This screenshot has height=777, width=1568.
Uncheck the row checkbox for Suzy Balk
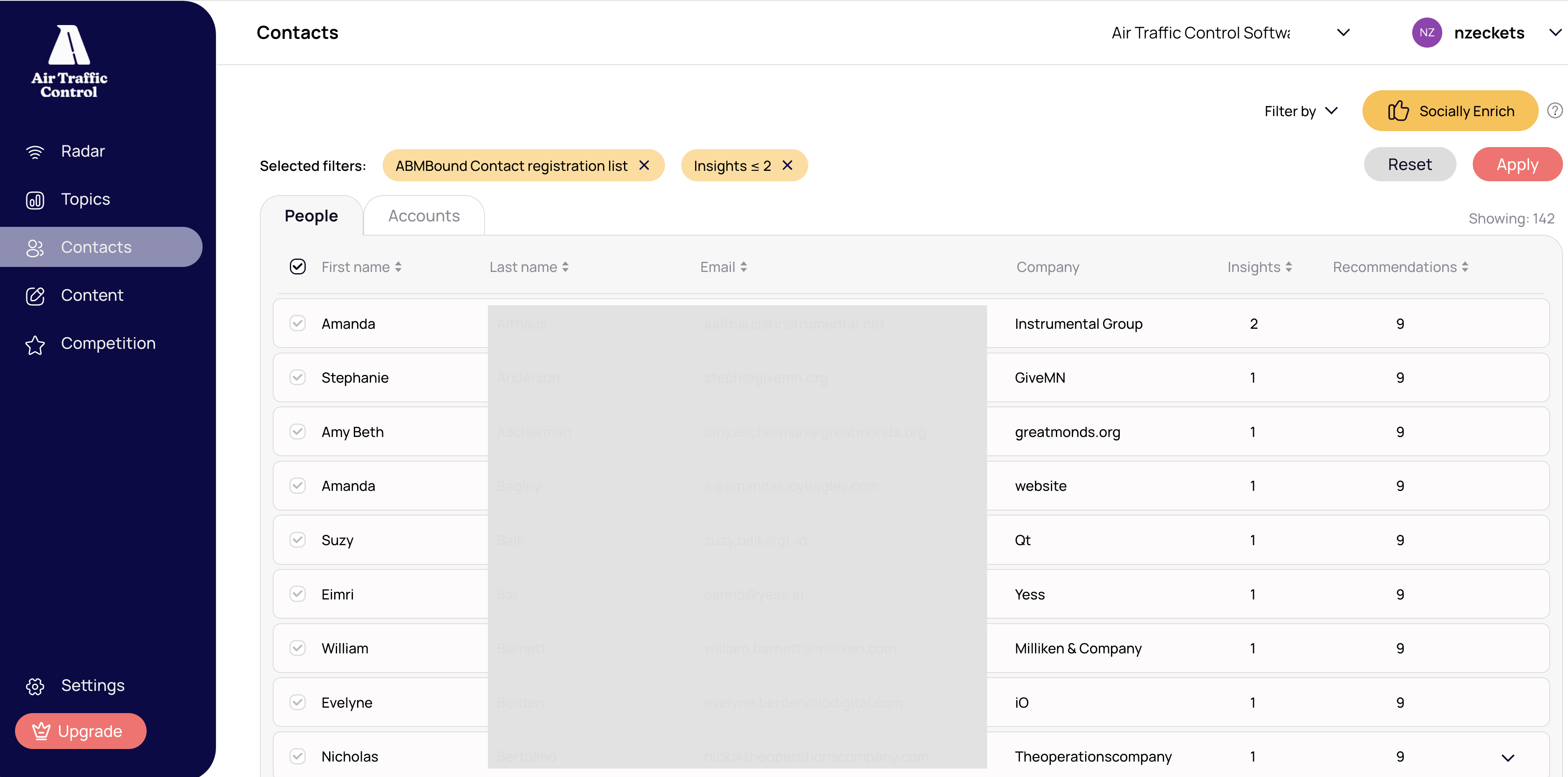(298, 540)
